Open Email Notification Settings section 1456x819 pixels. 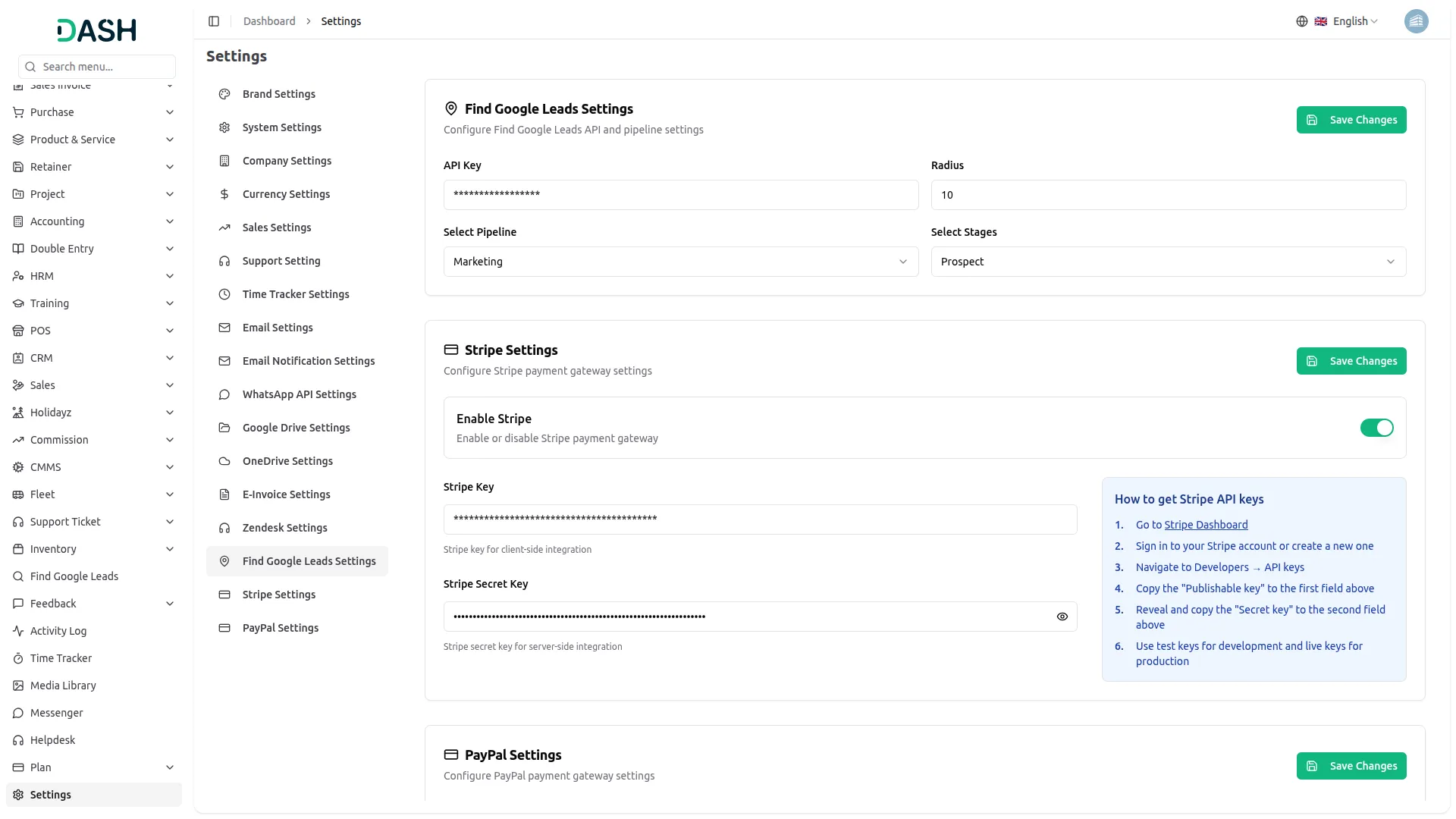pos(308,361)
